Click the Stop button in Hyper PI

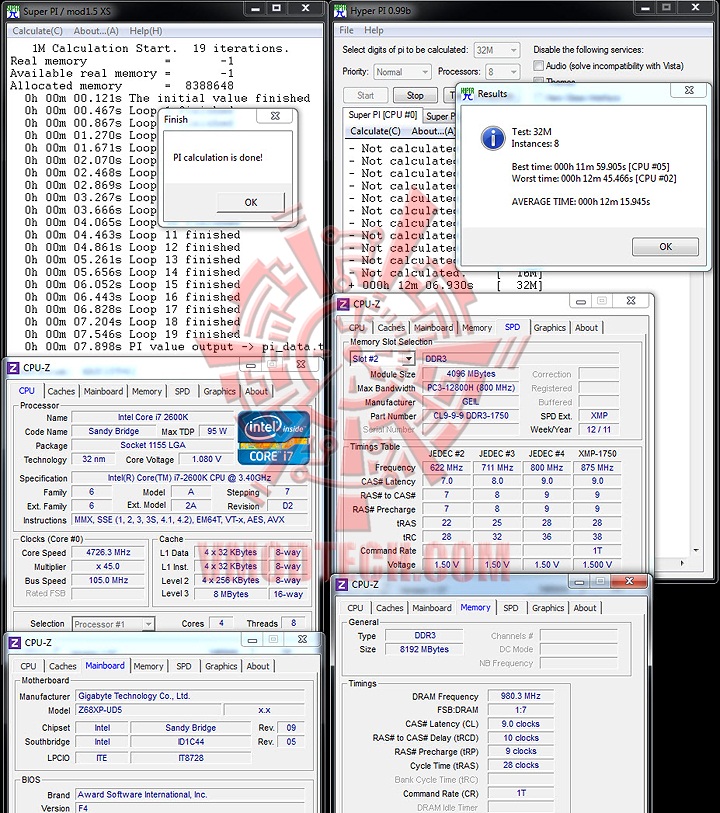coord(415,95)
